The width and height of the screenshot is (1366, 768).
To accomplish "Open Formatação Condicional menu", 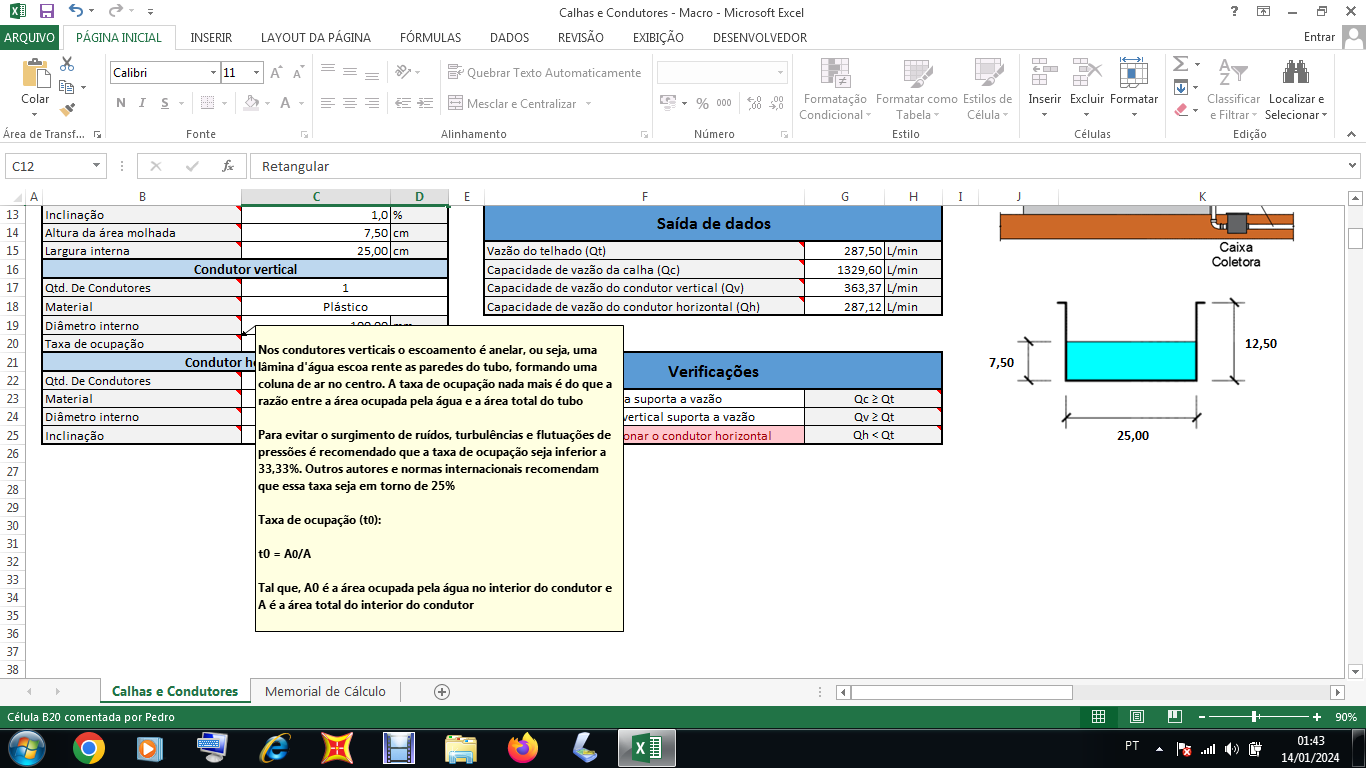I will [835, 91].
